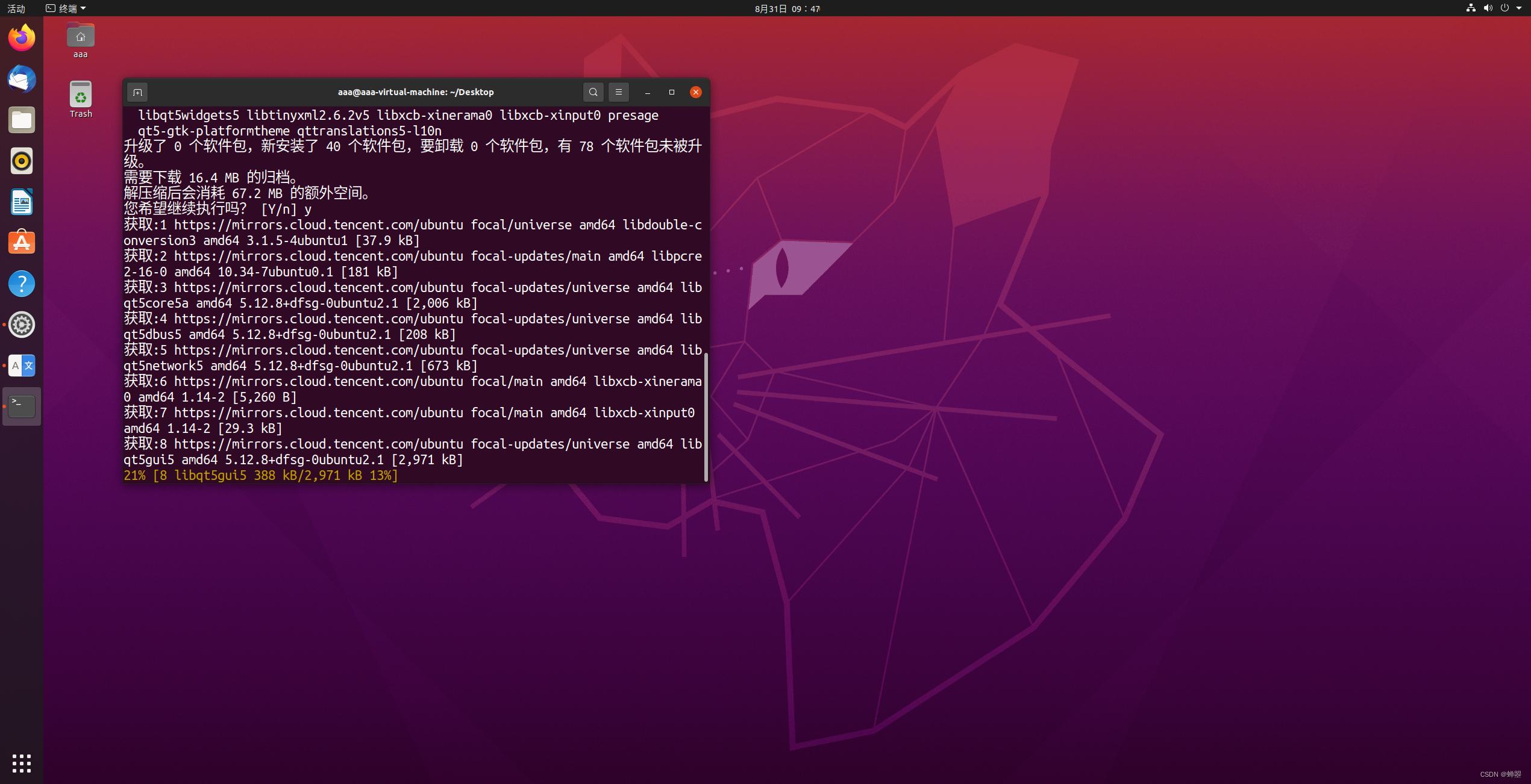Open the language translation dock app
Image resolution: width=1531 pixels, height=784 pixels.
click(x=22, y=366)
